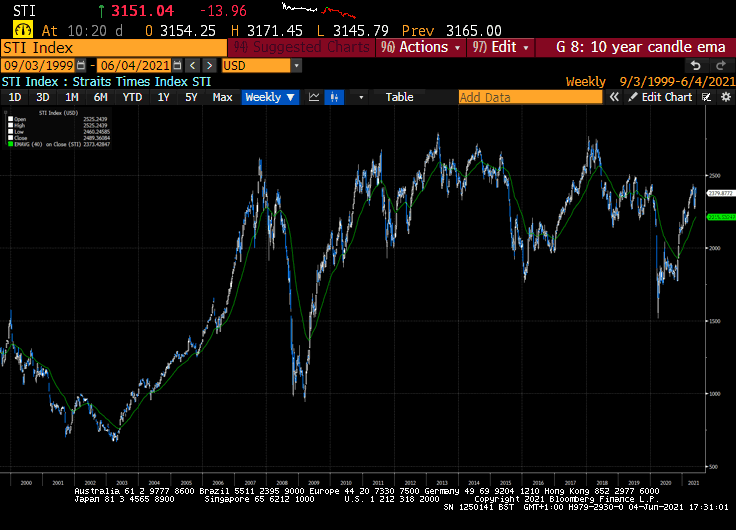Screen dimensions: 736x530
Task: Redo the chart change
Action: 720,66
